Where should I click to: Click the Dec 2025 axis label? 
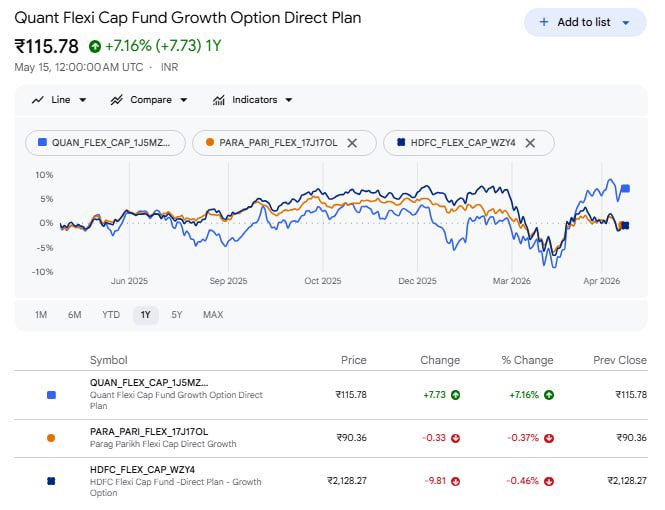point(417,281)
